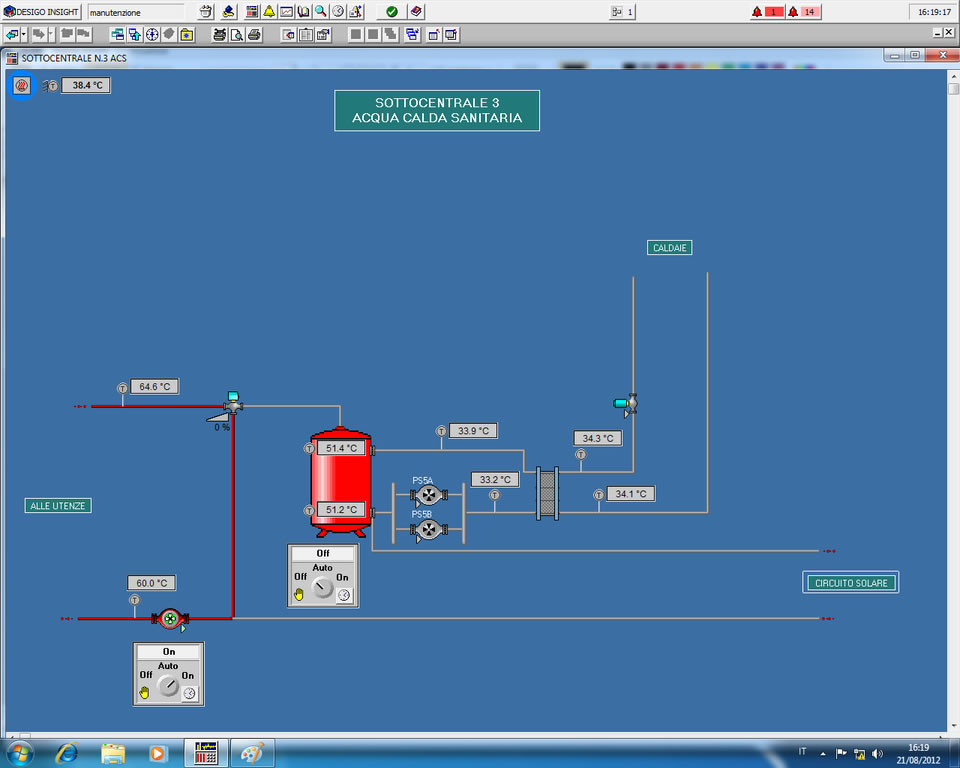Image resolution: width=960 pixels, height=768 pixels.
Task: Click the site tree icon showing count 1
Action: point(622,12)
